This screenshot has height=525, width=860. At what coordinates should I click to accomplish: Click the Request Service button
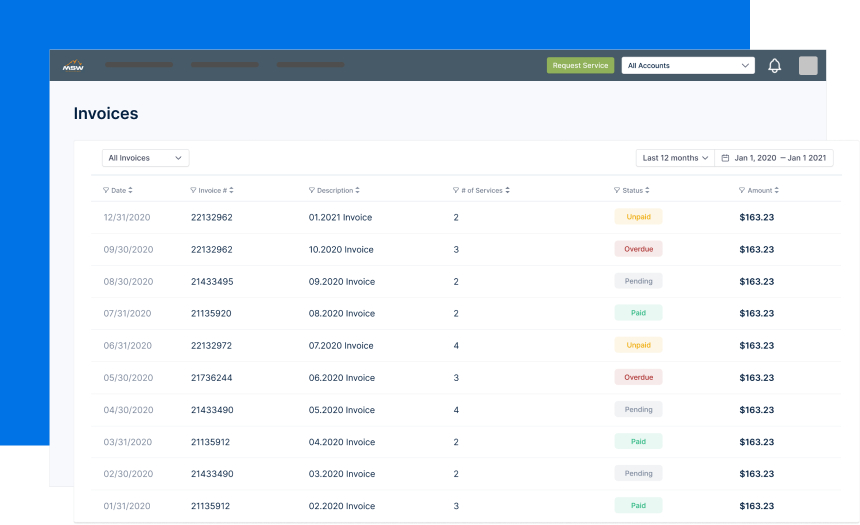click(x=580, y=65)
